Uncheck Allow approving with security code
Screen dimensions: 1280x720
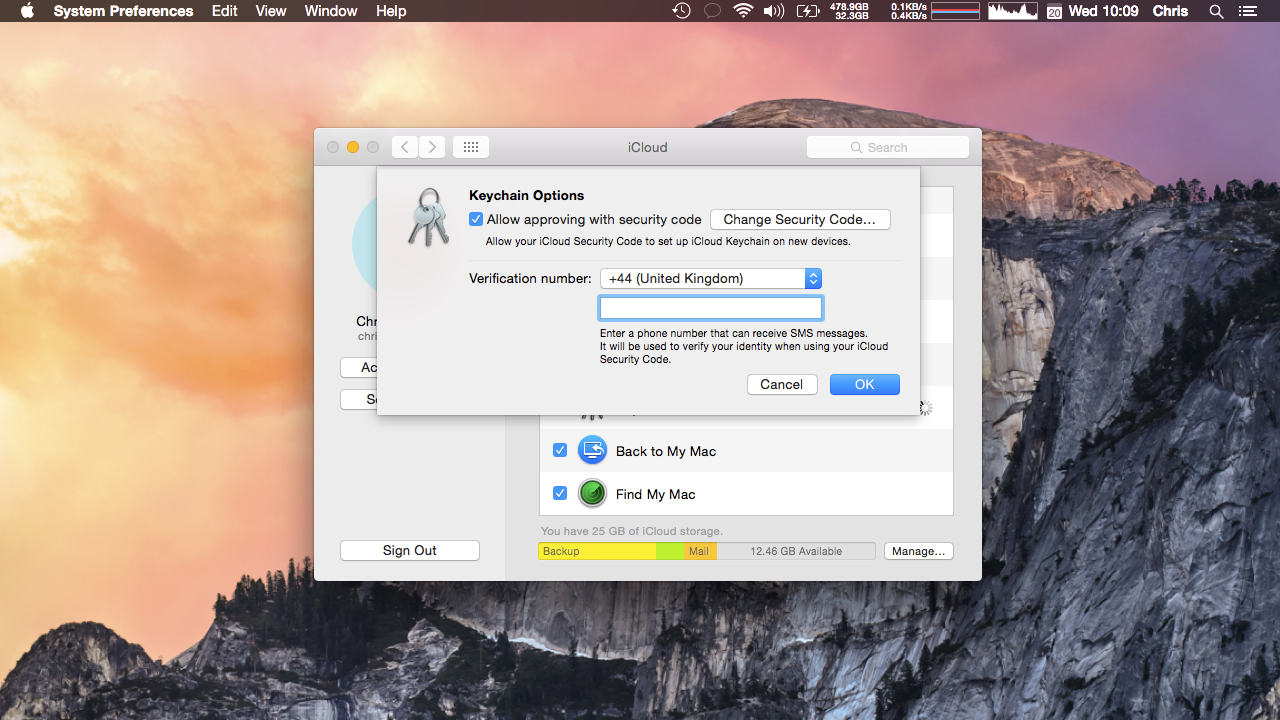476,219
